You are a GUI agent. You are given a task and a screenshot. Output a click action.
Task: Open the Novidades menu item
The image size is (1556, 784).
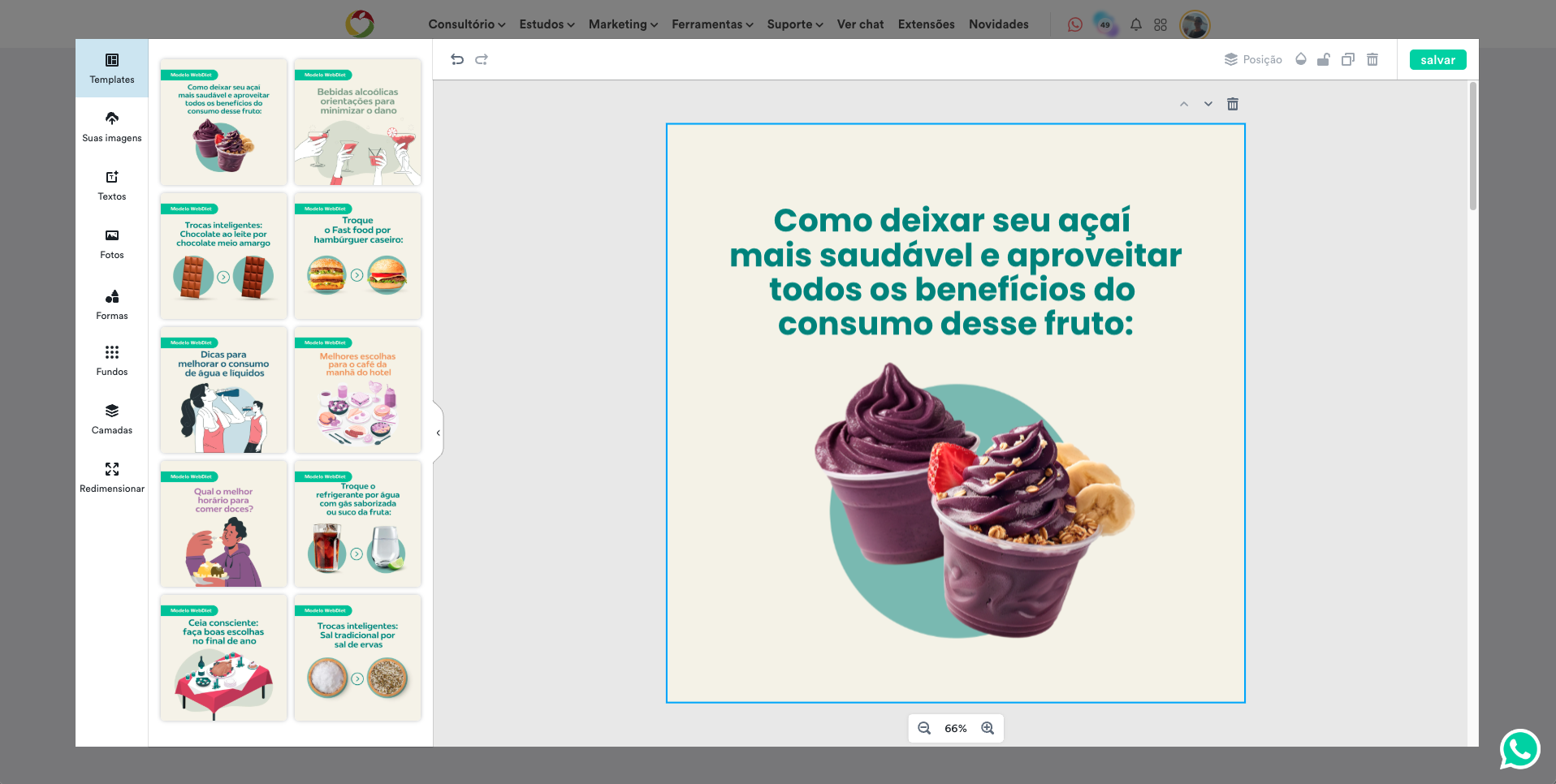(x=998, y=24)
